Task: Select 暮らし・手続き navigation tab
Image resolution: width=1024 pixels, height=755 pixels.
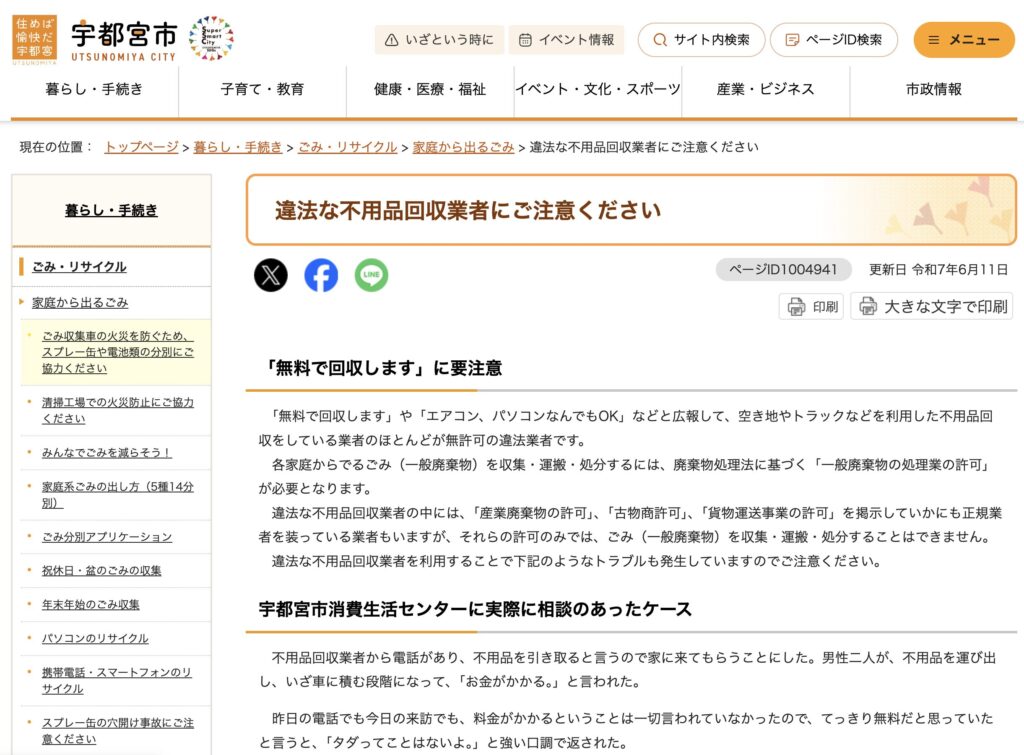Action: 94,89
